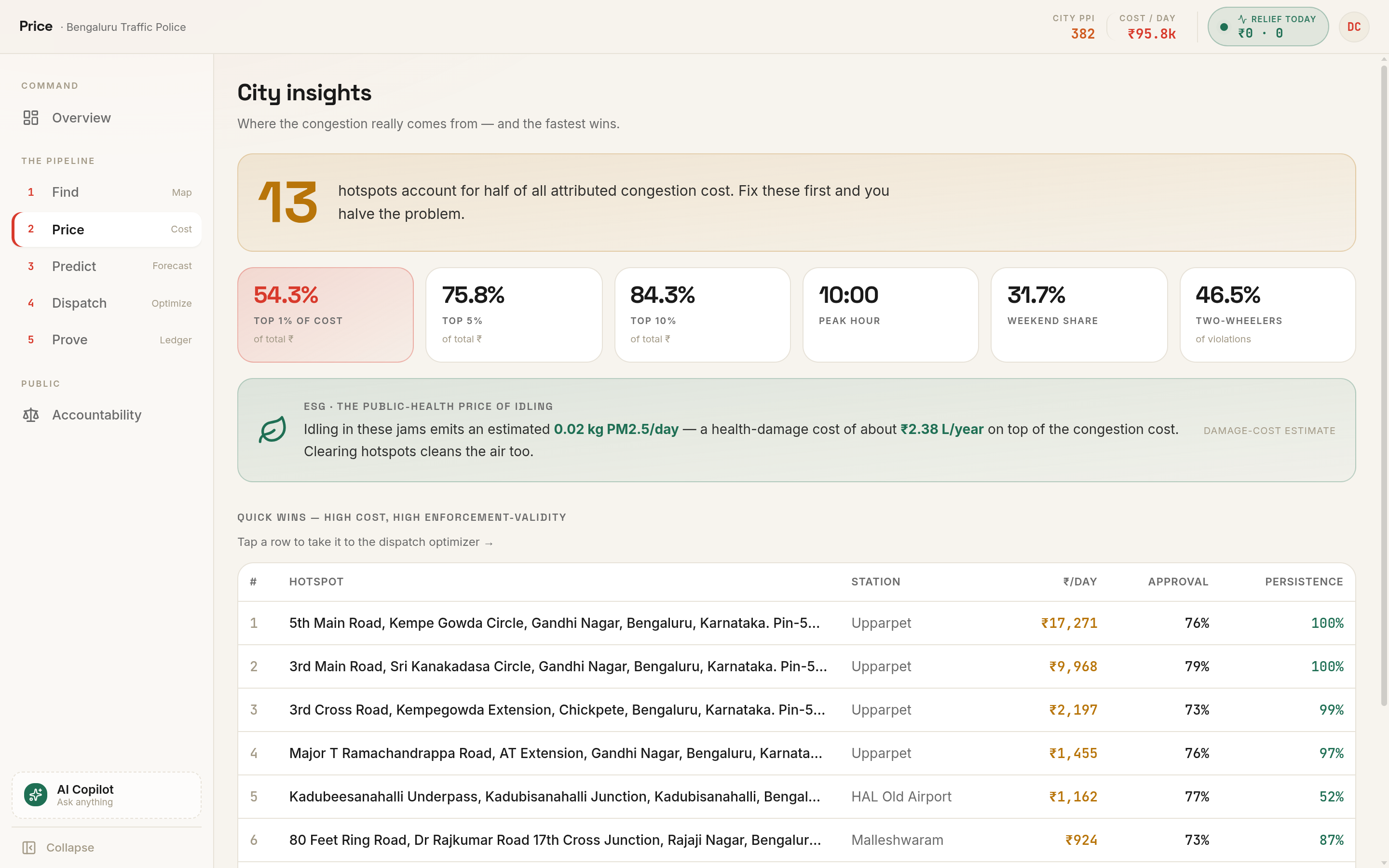Open the DC user avatar
The height and width of the screenshot is (868, 1389).
1354,27
